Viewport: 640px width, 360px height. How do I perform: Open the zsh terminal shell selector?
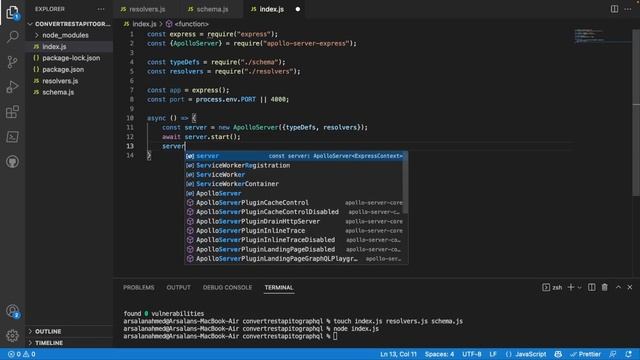point(552,287)
